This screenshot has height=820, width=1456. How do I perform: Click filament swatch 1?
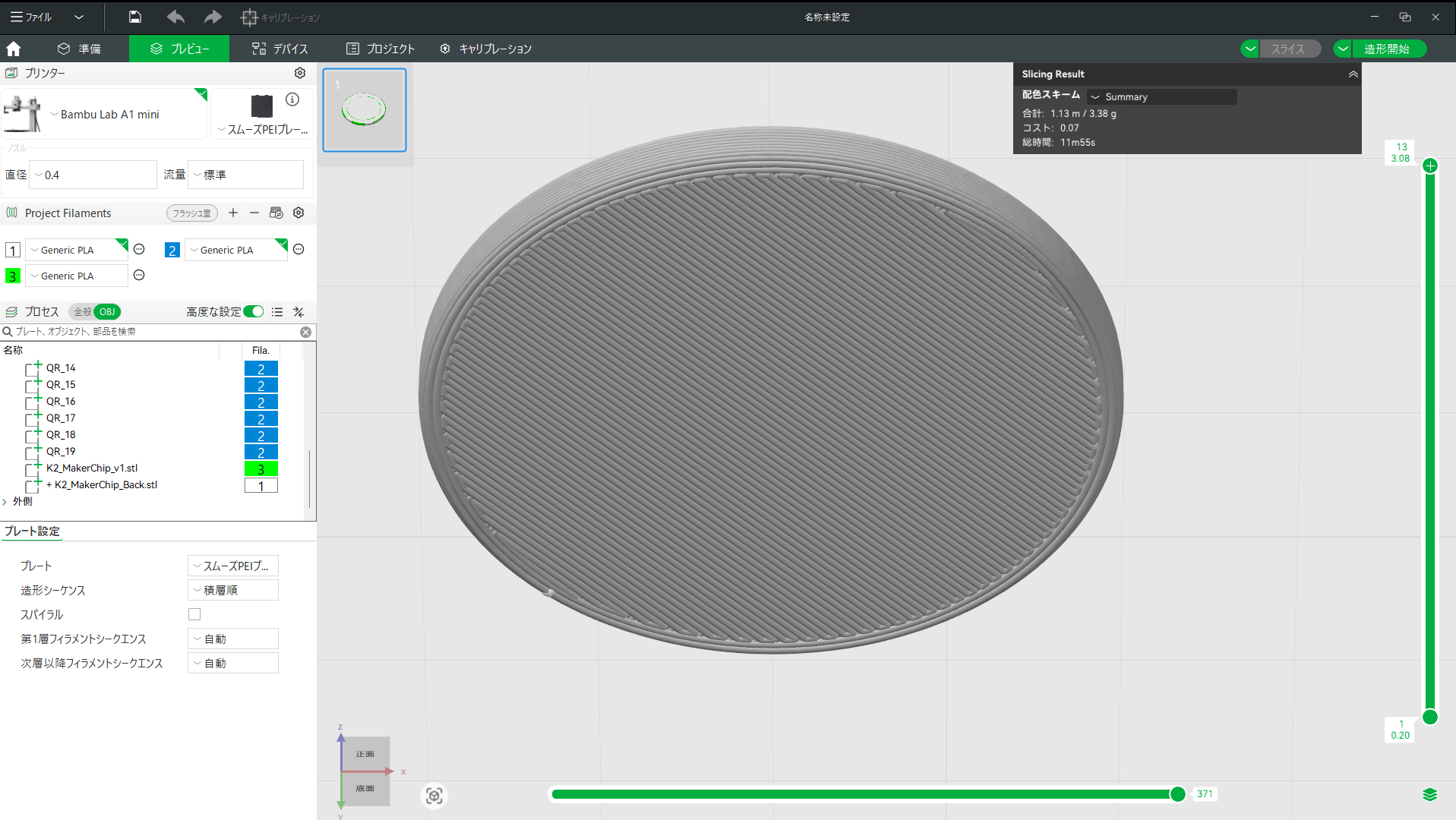[x=13, y=250]
